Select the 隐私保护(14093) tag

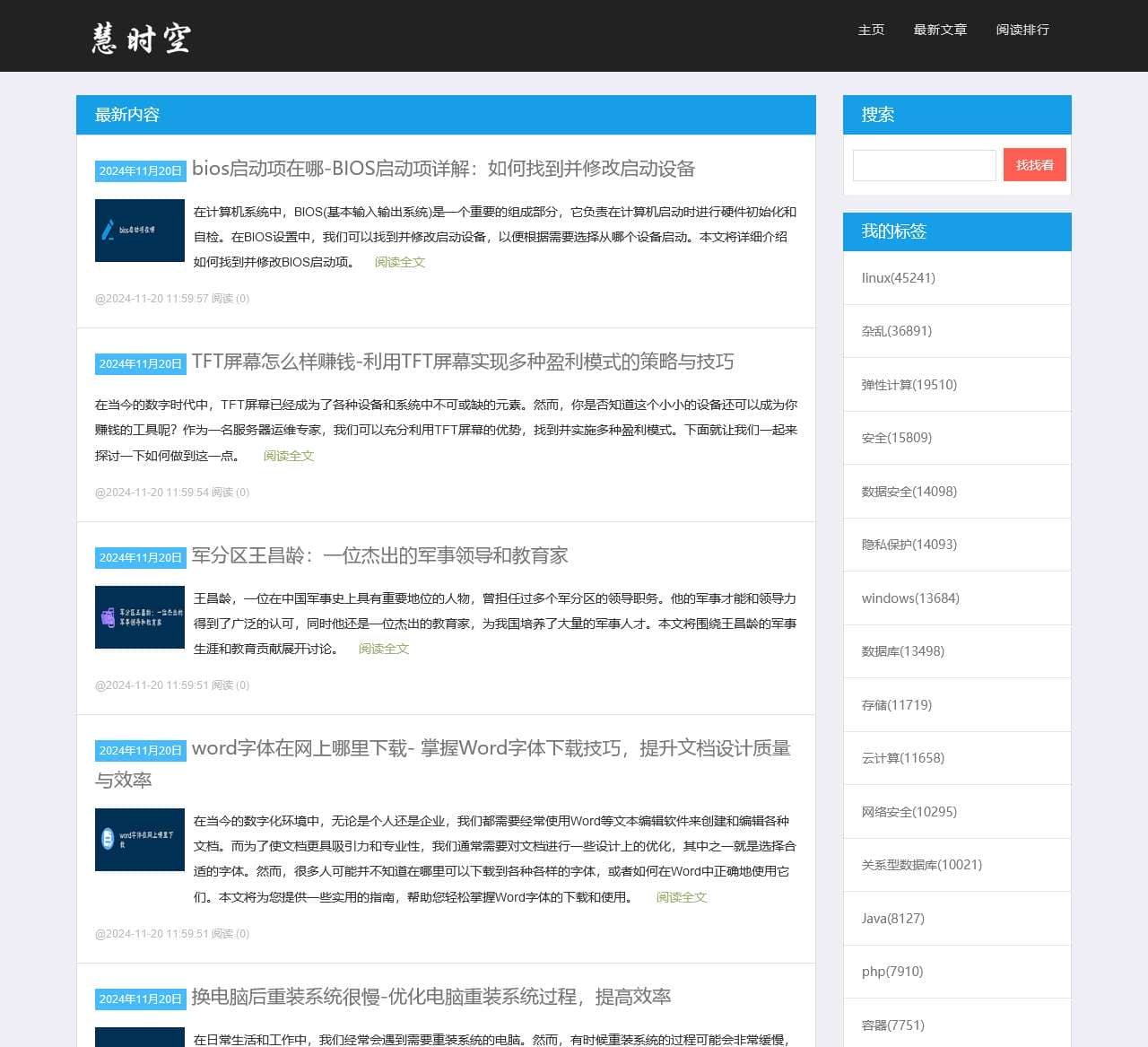(909, 545)
